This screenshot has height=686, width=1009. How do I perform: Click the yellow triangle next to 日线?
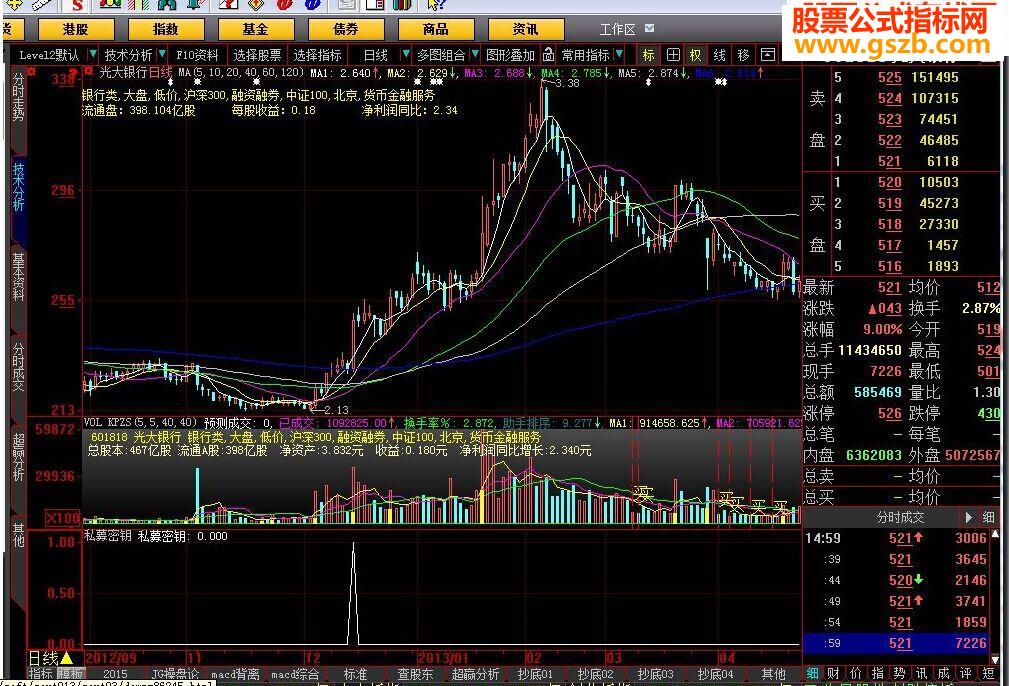[x=66, y=658]
